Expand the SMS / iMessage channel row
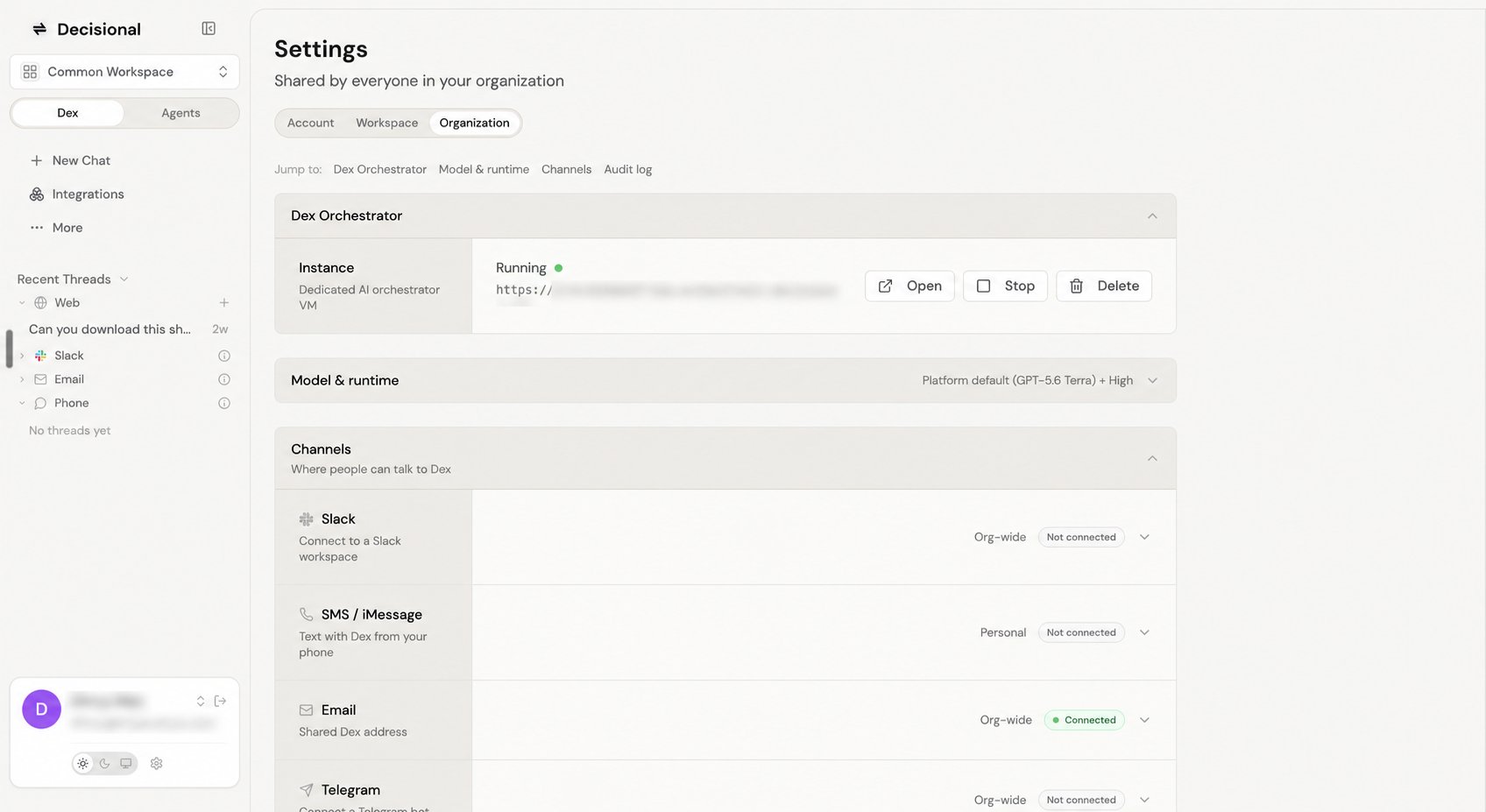The height and width of the screenshot is (812, 1486). pos(1144,632)
